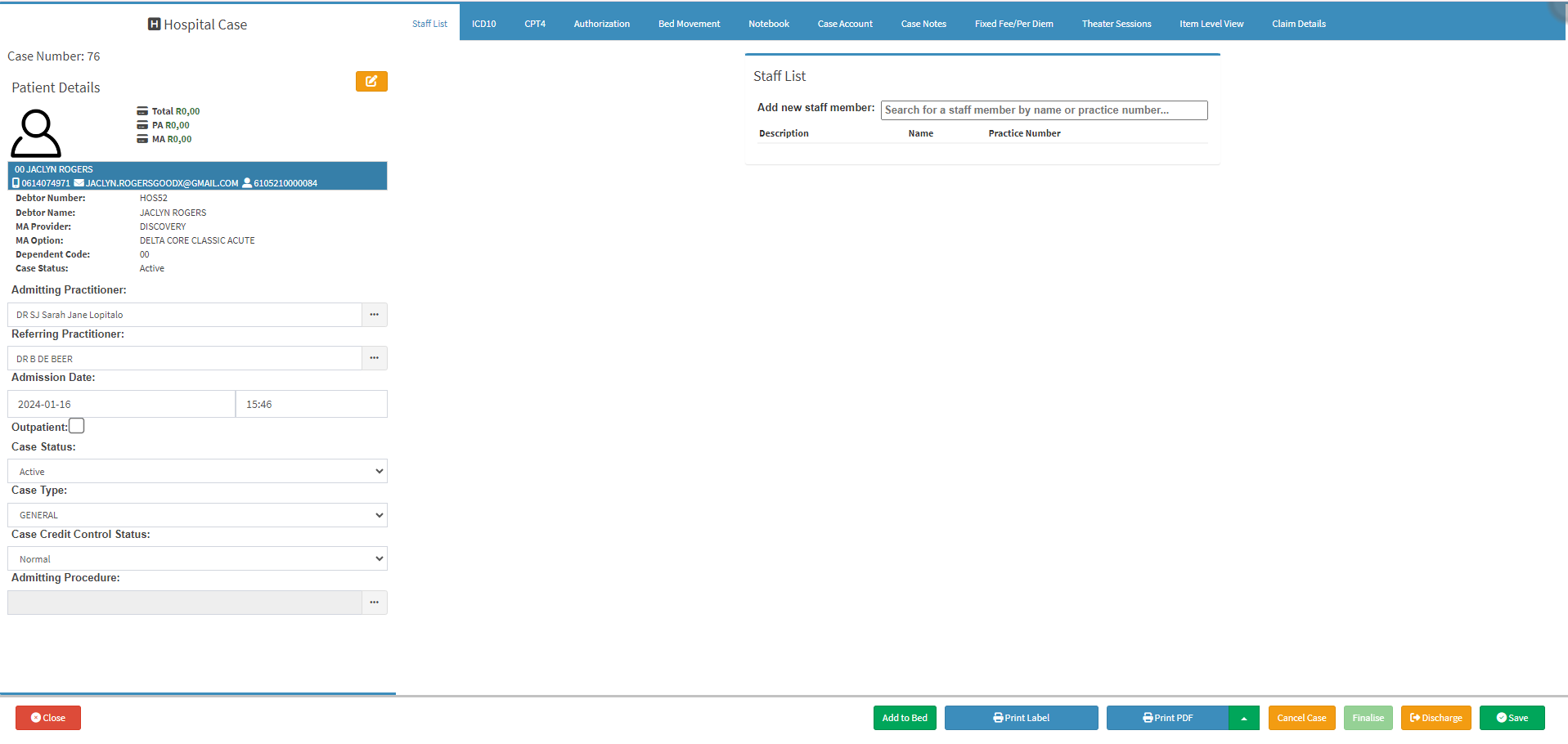
Task: Expand the Print PDF options arrow
Action: coord(1243,718)
